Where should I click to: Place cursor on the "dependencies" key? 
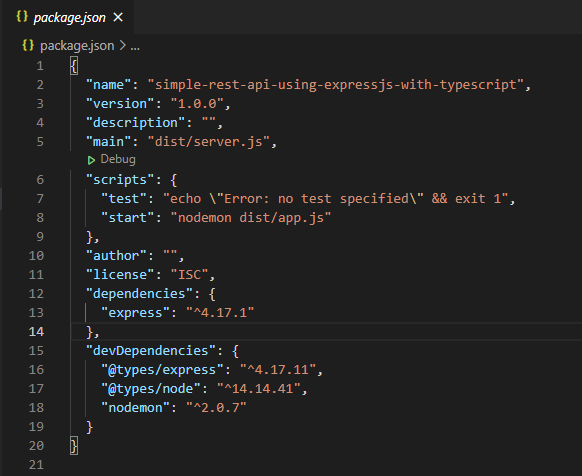[139, 294]
